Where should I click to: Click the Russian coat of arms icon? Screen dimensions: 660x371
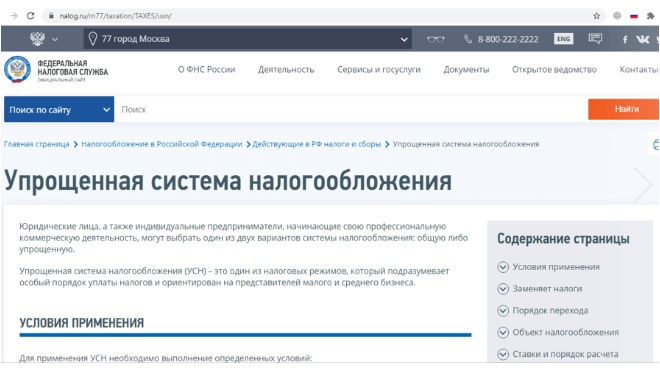(x=37, y=39)
